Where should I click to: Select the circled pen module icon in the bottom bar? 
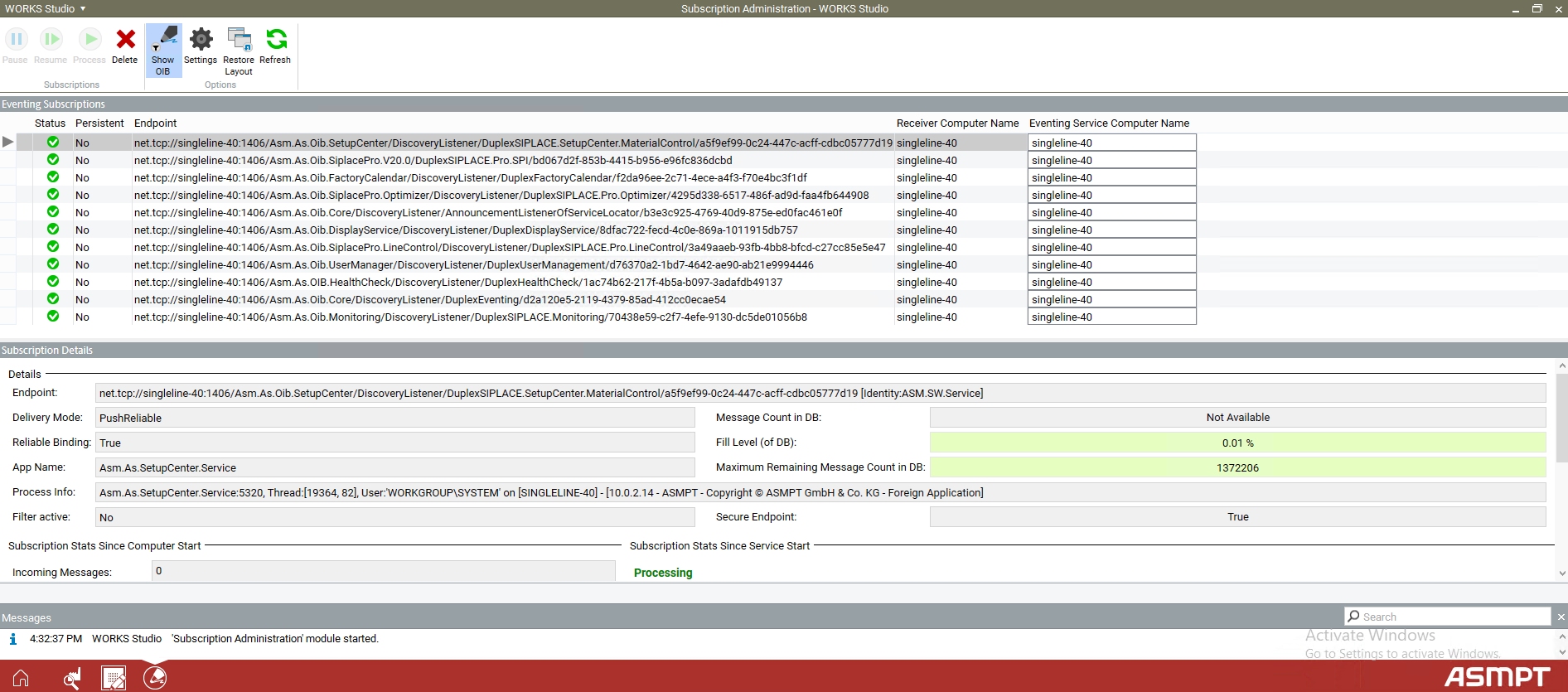[155, 678]
